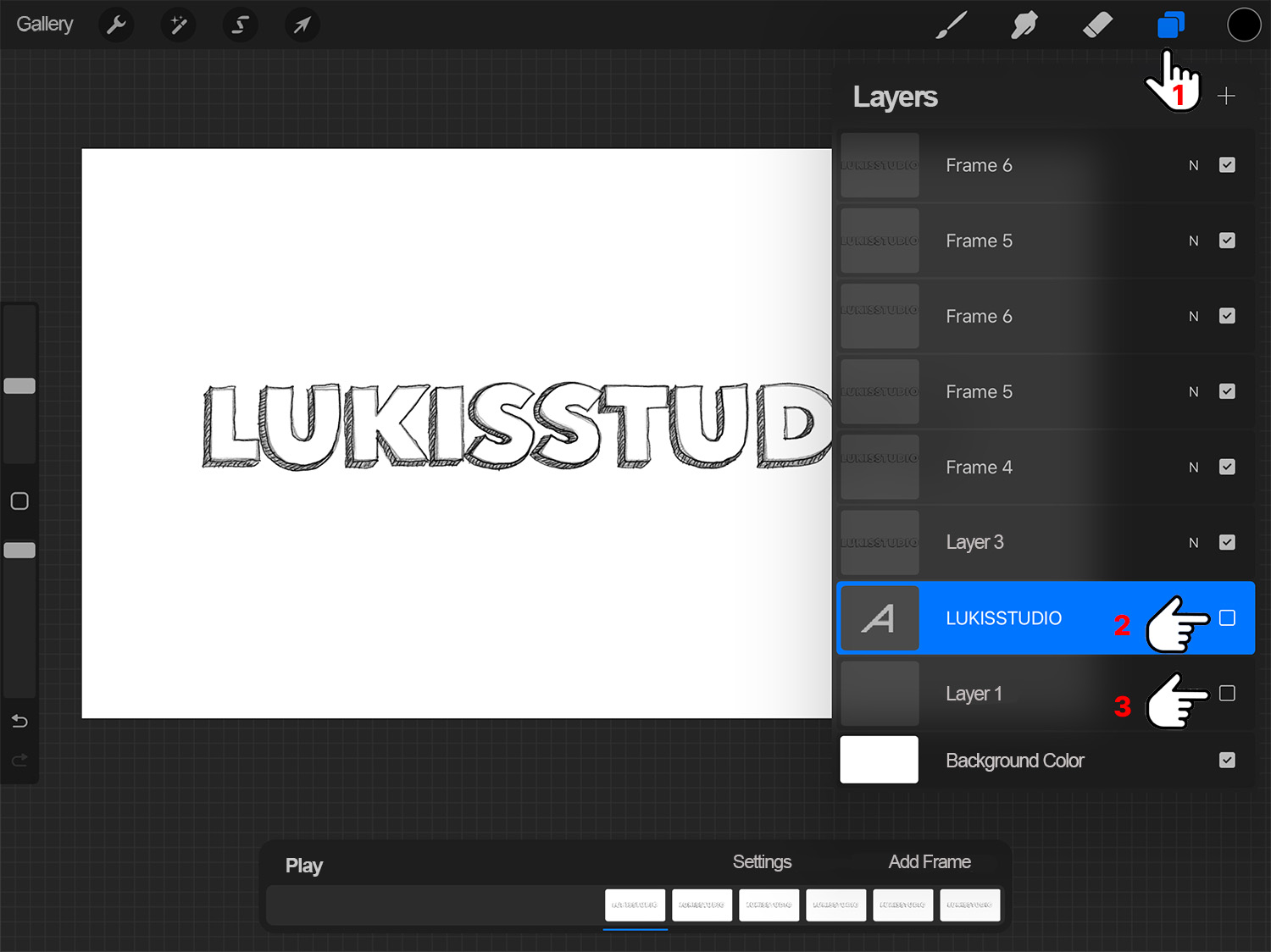Check the Layer 1 visibility box
Screen dimensions: 1271x952
[x=1227, y=693]
